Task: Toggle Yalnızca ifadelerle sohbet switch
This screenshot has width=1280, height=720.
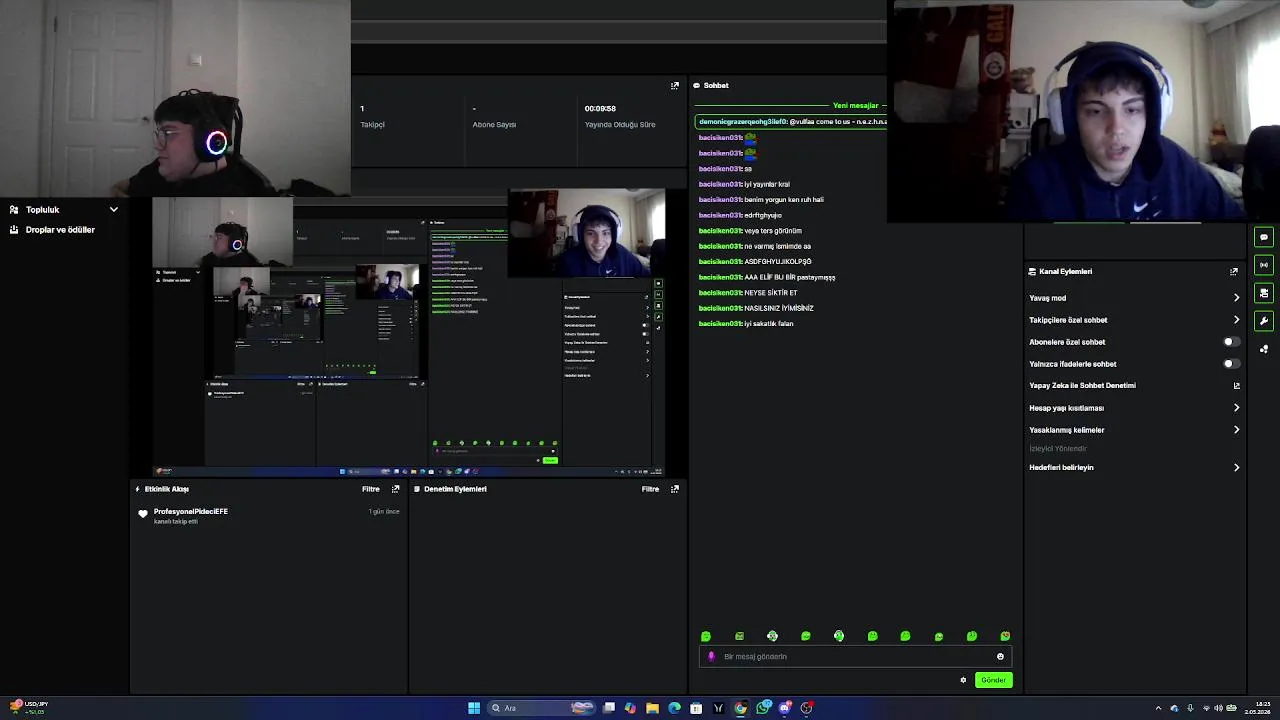Action: tap(1231, 364)
